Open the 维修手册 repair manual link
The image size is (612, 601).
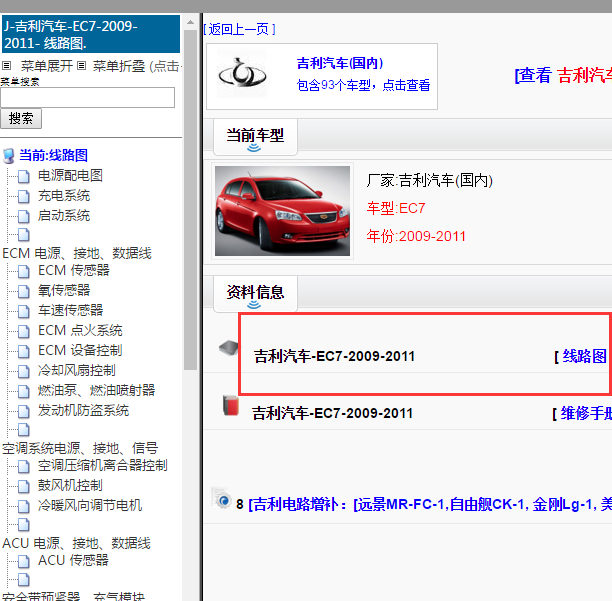click(x=586, y=413)
